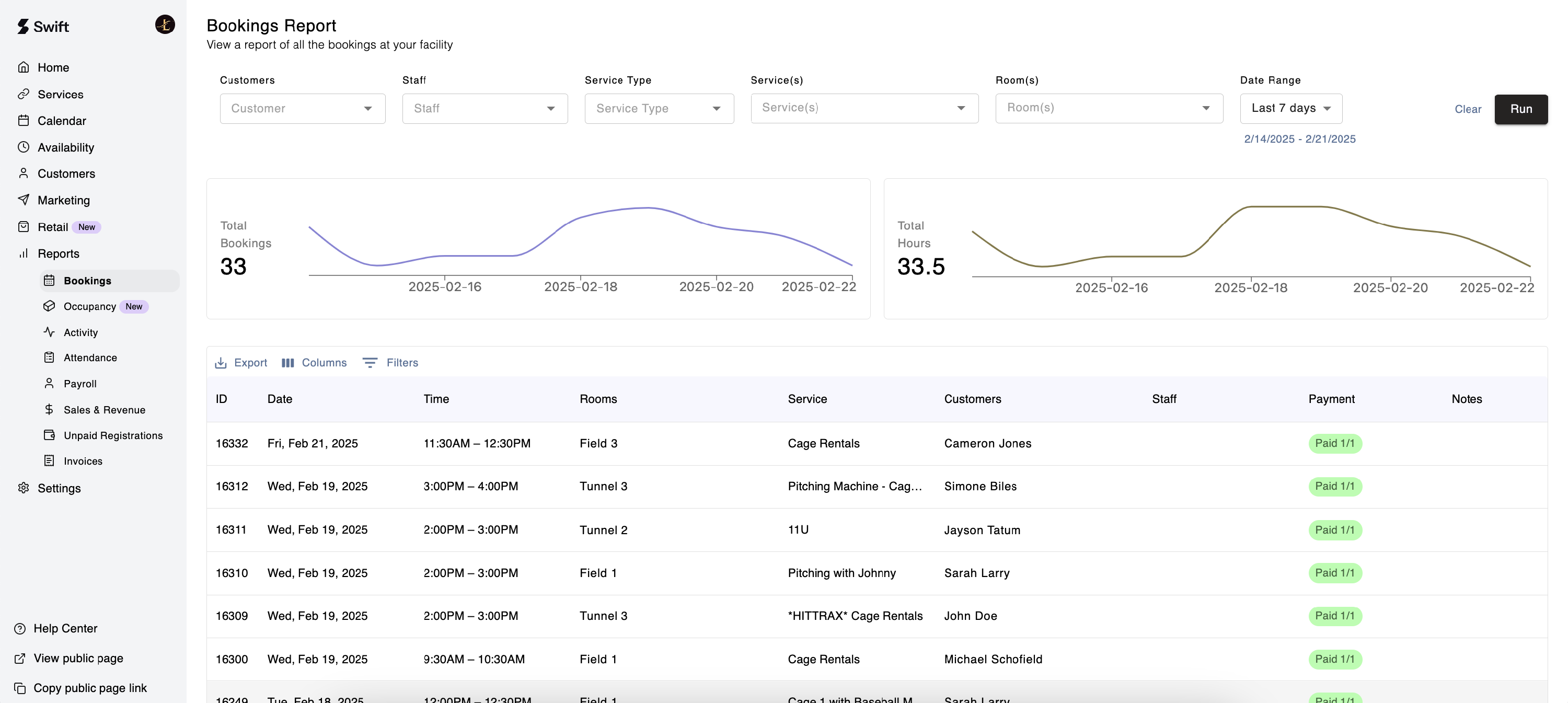Click the Export download icon
1568x703 pixels.
click(221, 363)
